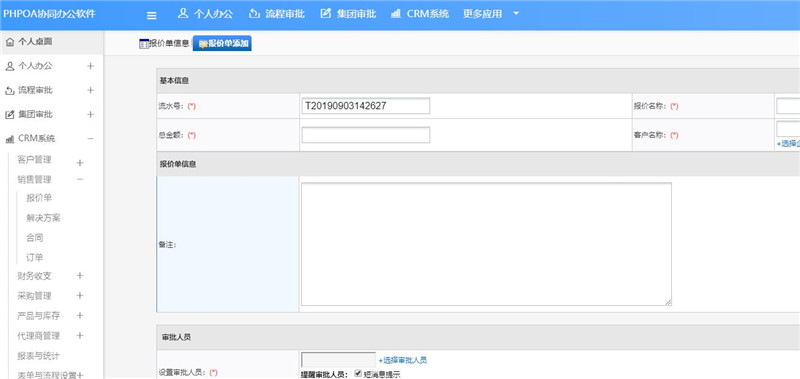Open CRM系统 chart icon in top navigation
Screen dimensions: 800x379
click(396, 14)
